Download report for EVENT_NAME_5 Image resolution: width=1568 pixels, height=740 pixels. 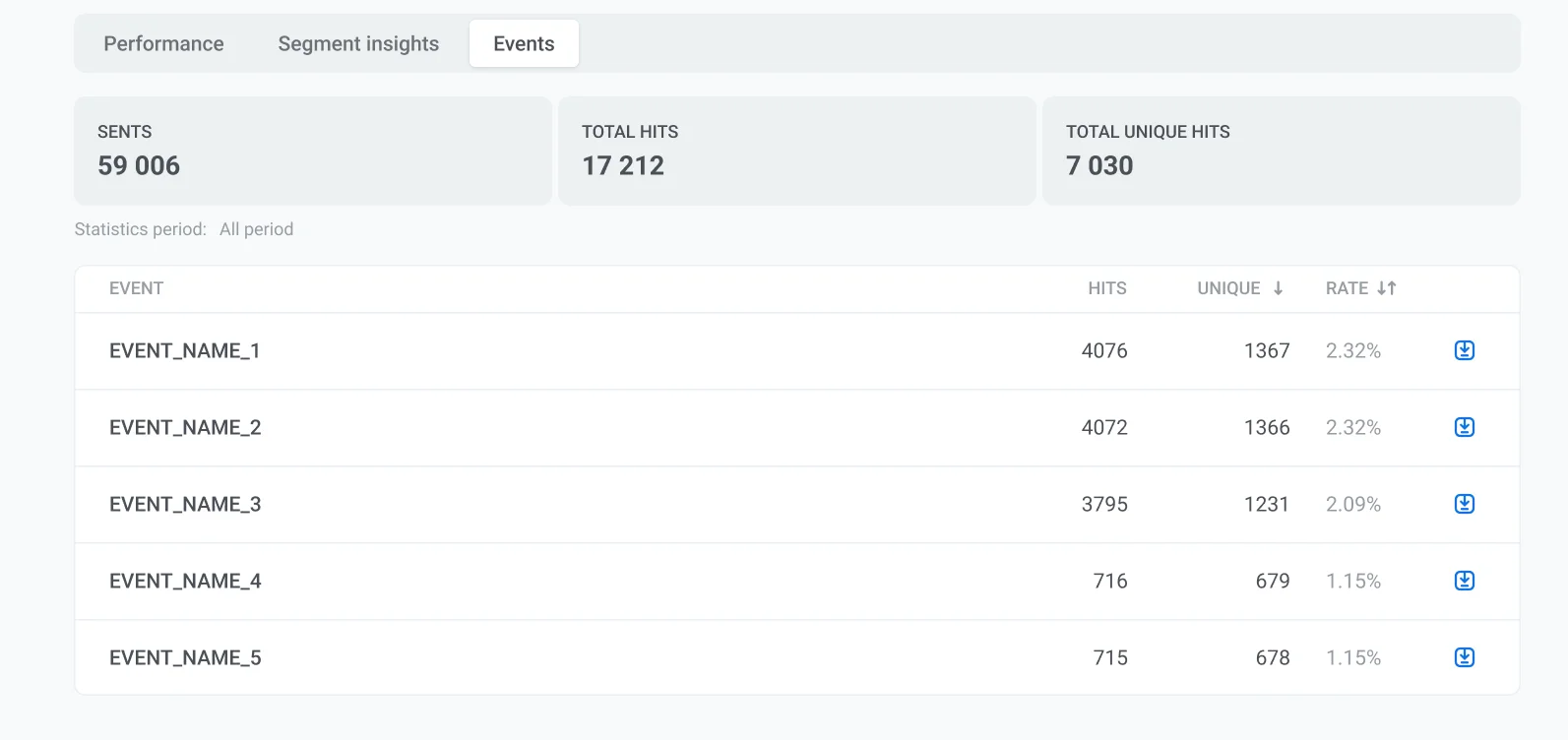click(x=1464, y=657)
